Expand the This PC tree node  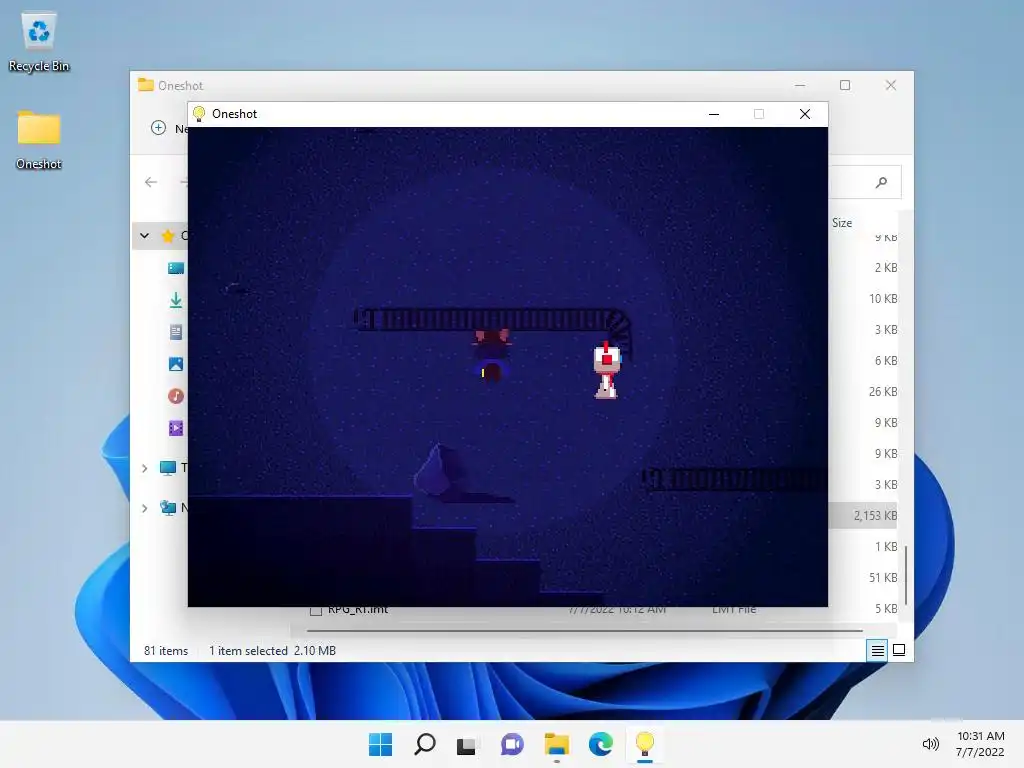click(x=144, y=468)
